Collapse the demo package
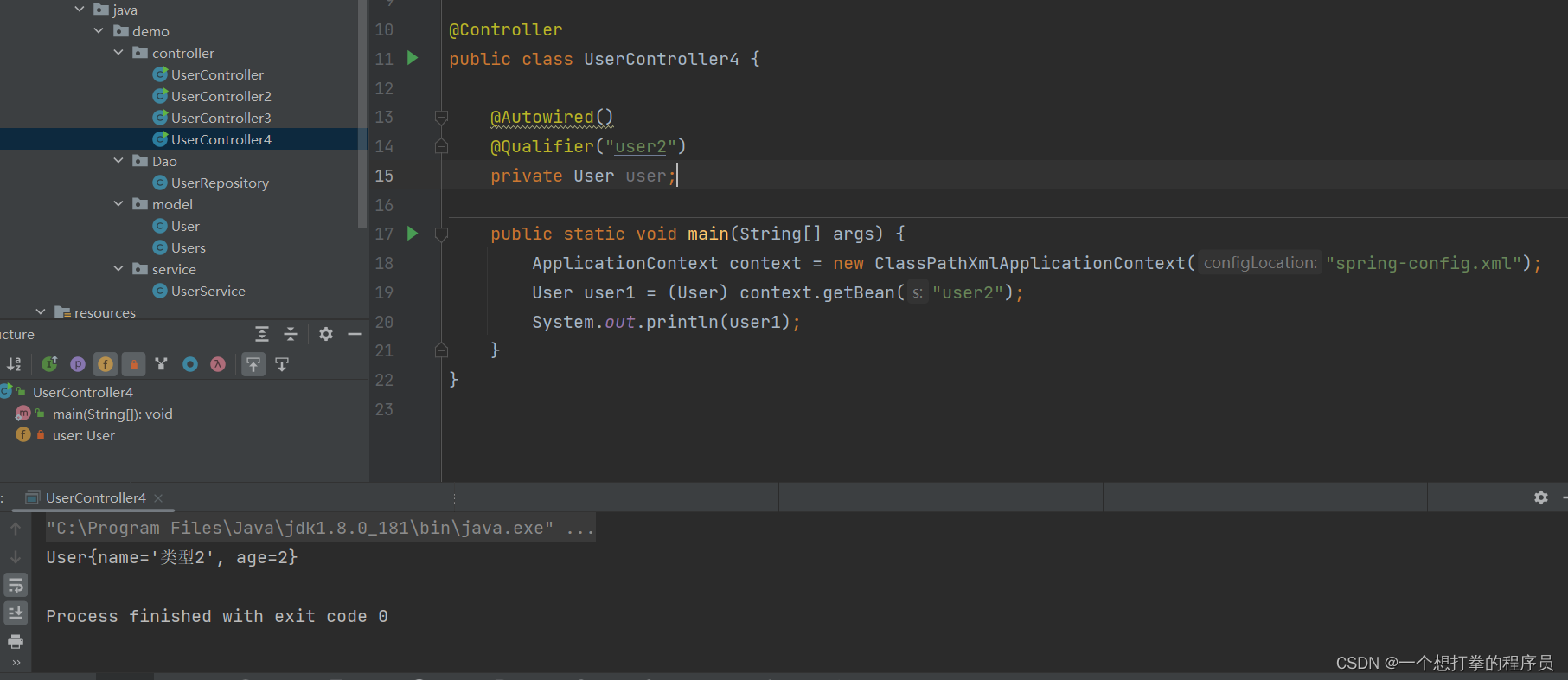 coord(99,31)
